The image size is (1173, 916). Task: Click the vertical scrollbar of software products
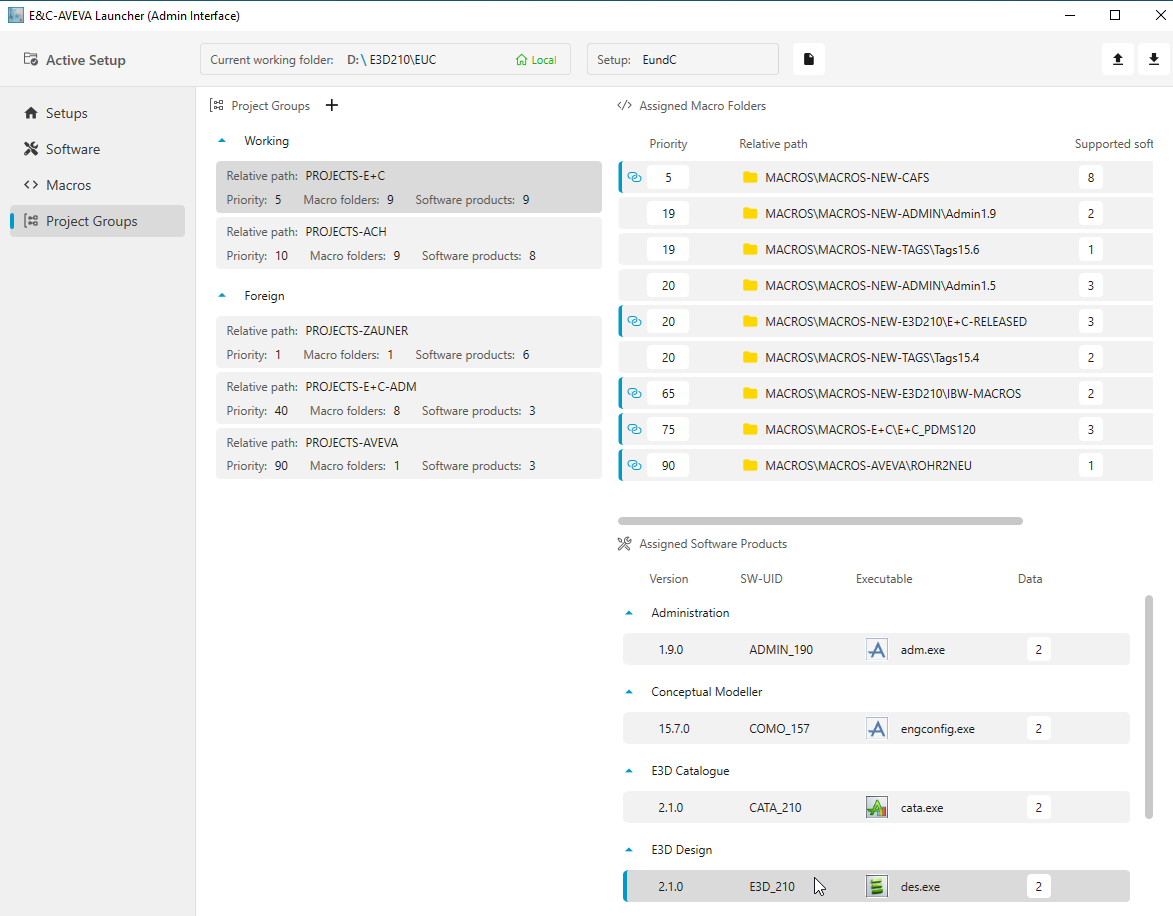tap(1149, 707)
